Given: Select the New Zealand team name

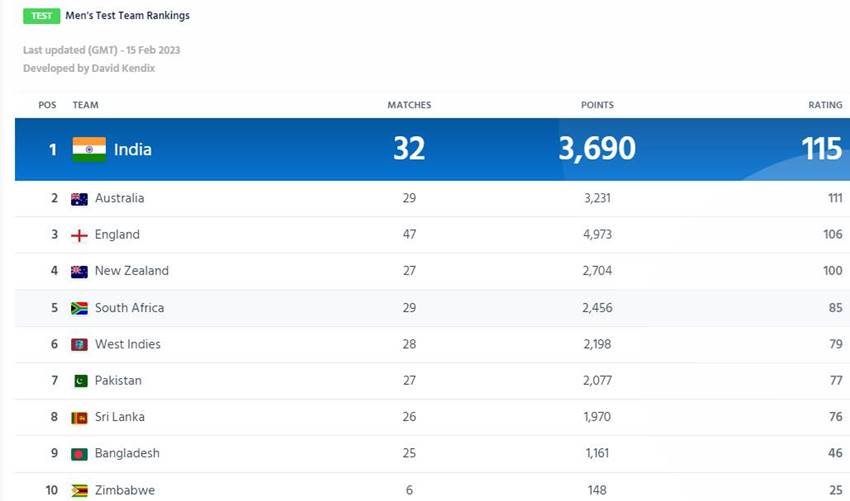Looking at the screenshot, I should click(x=132, y=271).
